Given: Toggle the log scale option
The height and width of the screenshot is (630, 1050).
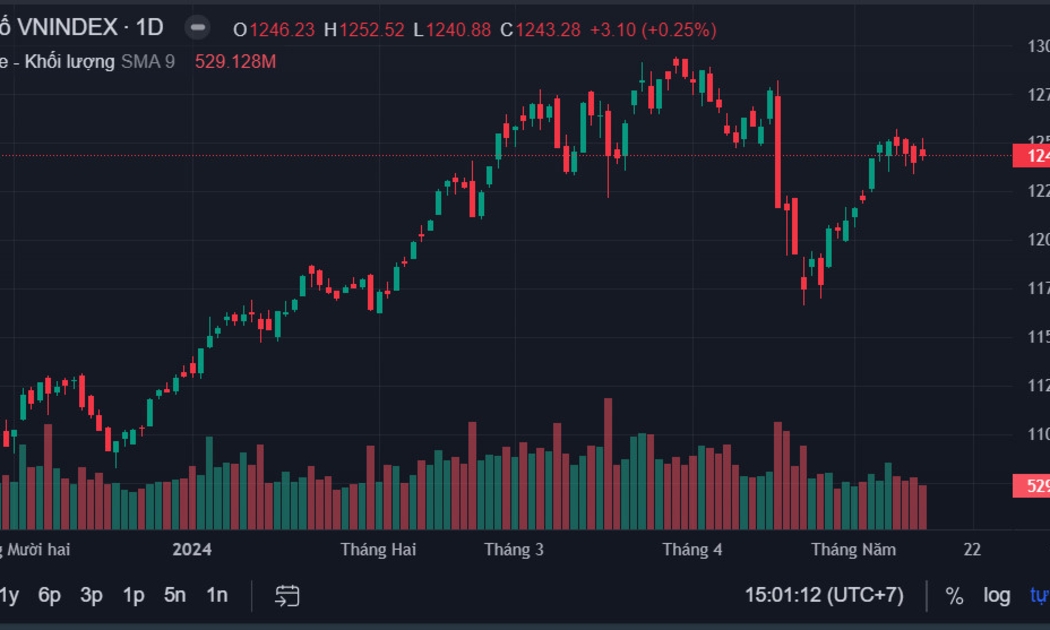Looking at the screenshot, I should pos(996,596).
